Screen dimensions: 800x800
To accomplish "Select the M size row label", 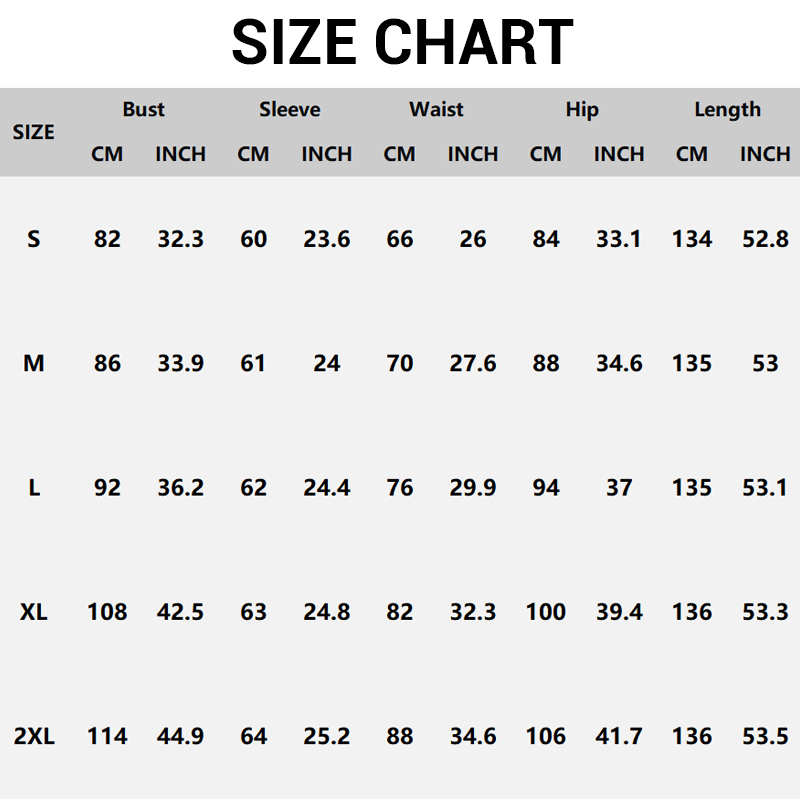I will coord(34,363).
